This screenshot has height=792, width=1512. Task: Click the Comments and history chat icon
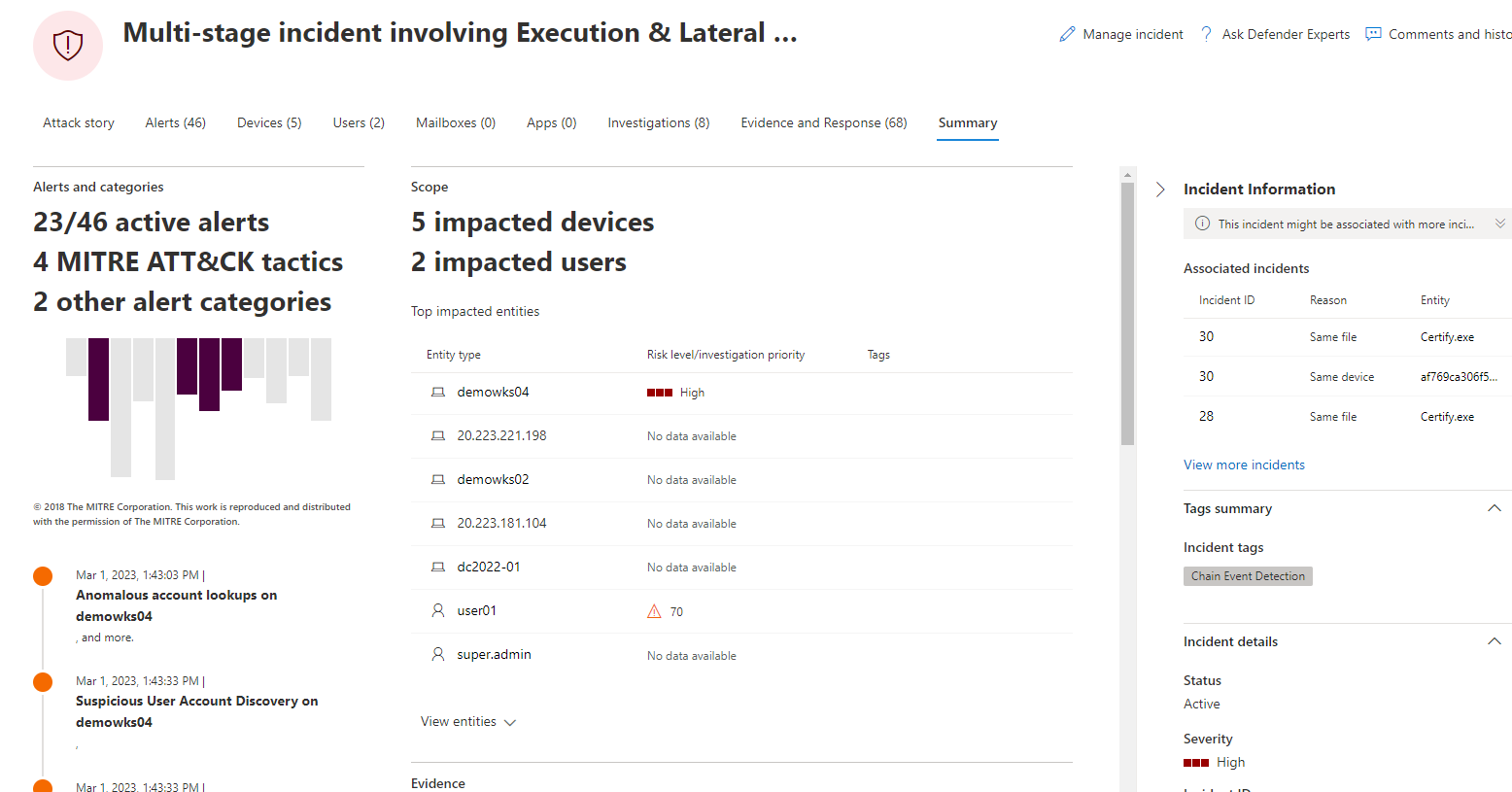(x=1373, y=34)
